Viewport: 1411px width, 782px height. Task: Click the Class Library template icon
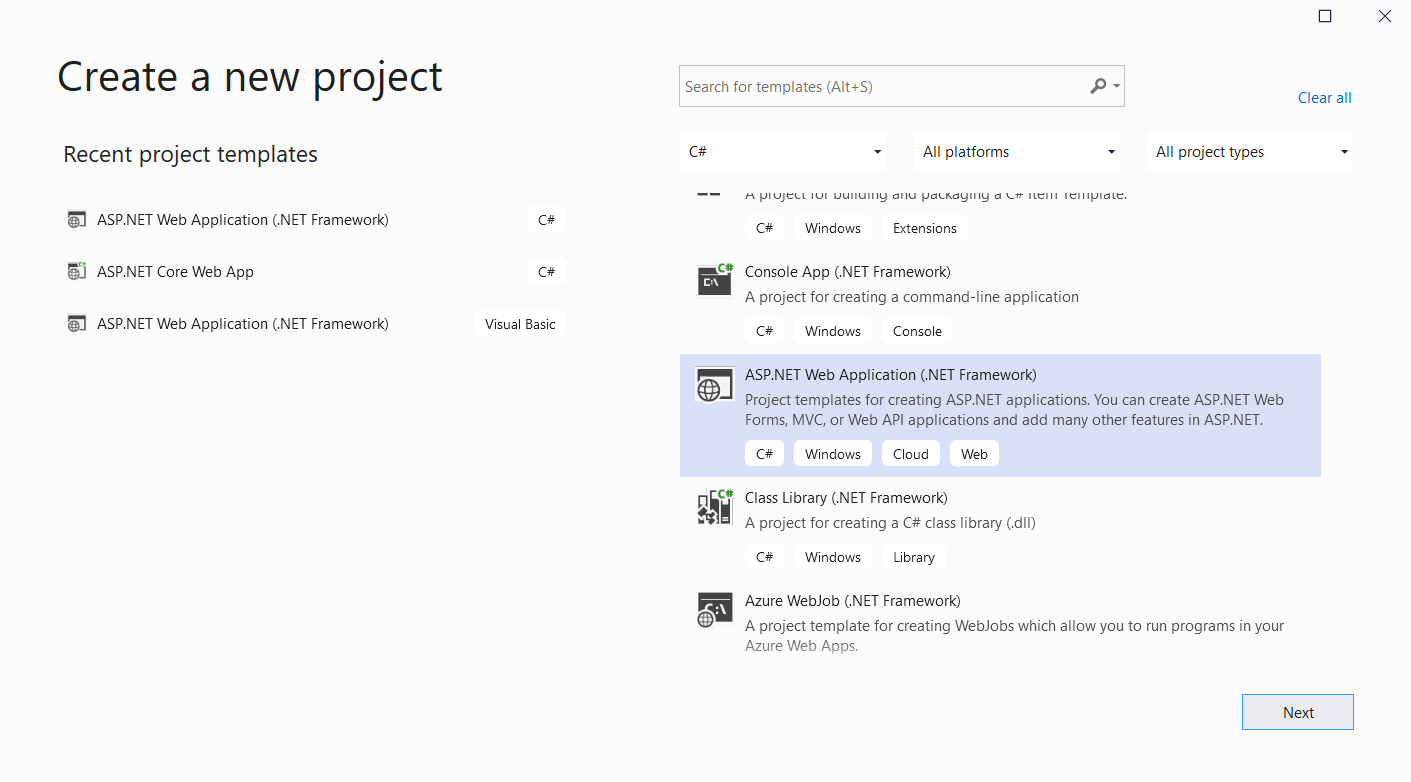[714, 507]
